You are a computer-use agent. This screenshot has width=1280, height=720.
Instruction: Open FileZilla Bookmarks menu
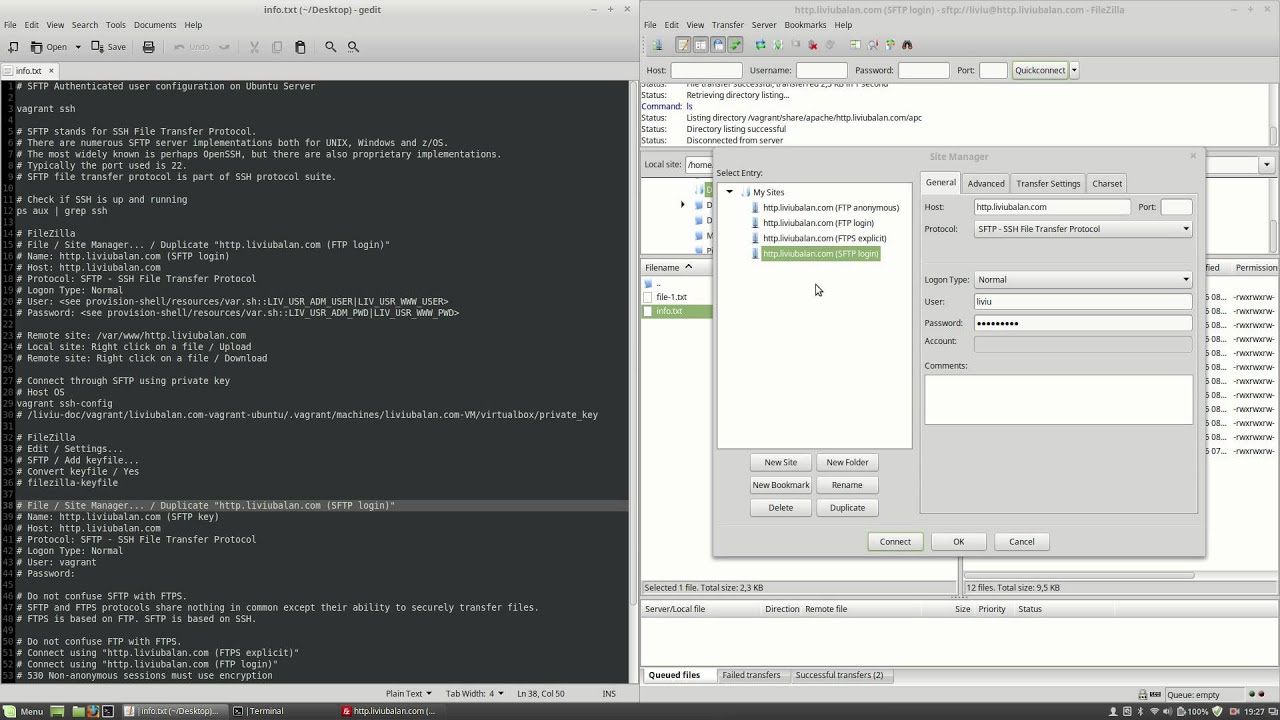tap(805, 25)
